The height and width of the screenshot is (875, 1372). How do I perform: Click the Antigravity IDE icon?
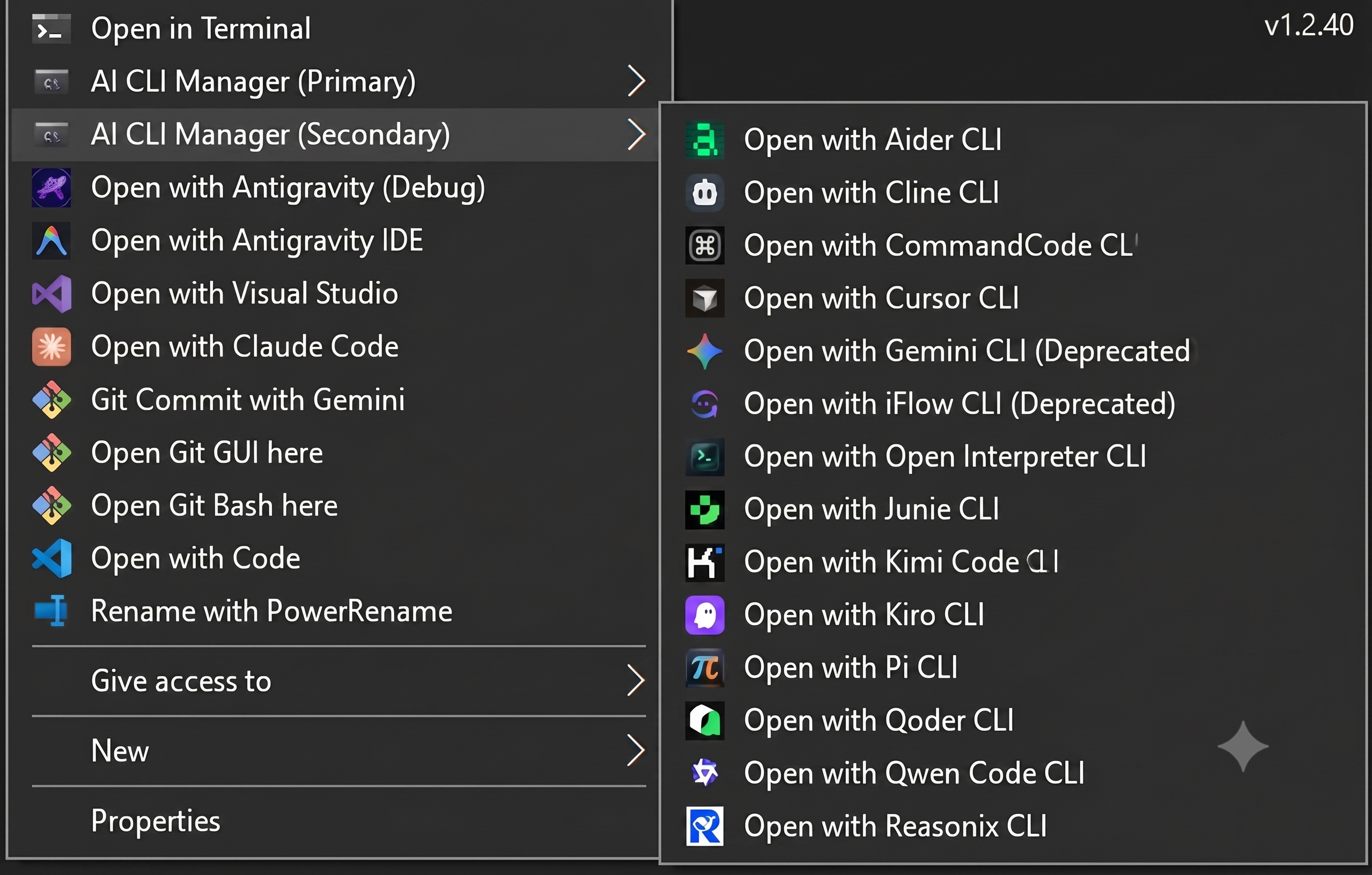tap(51, 241)
